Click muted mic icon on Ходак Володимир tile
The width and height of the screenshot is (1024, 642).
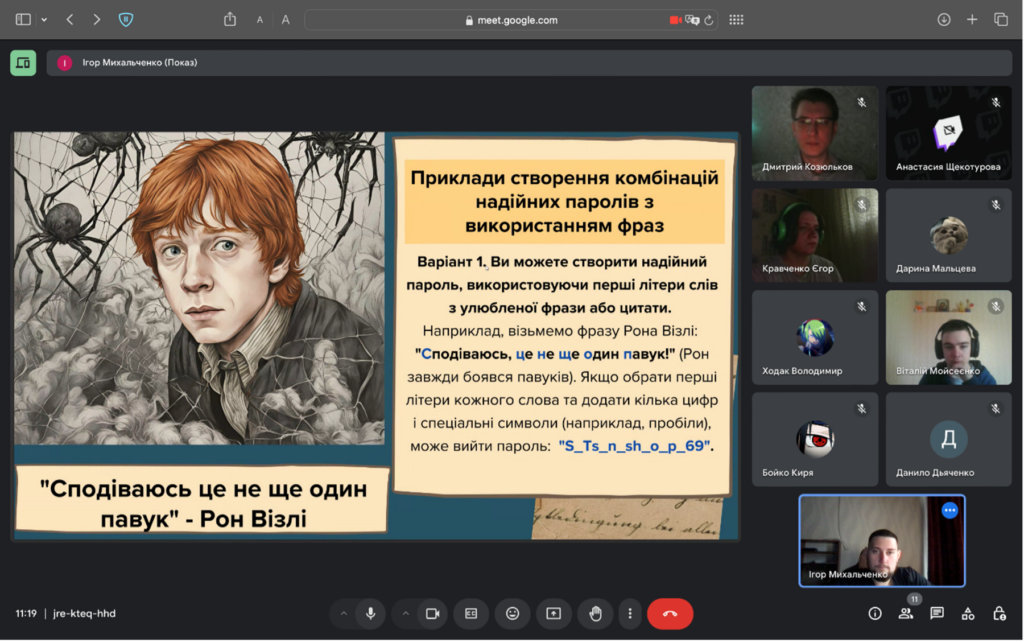862,306
